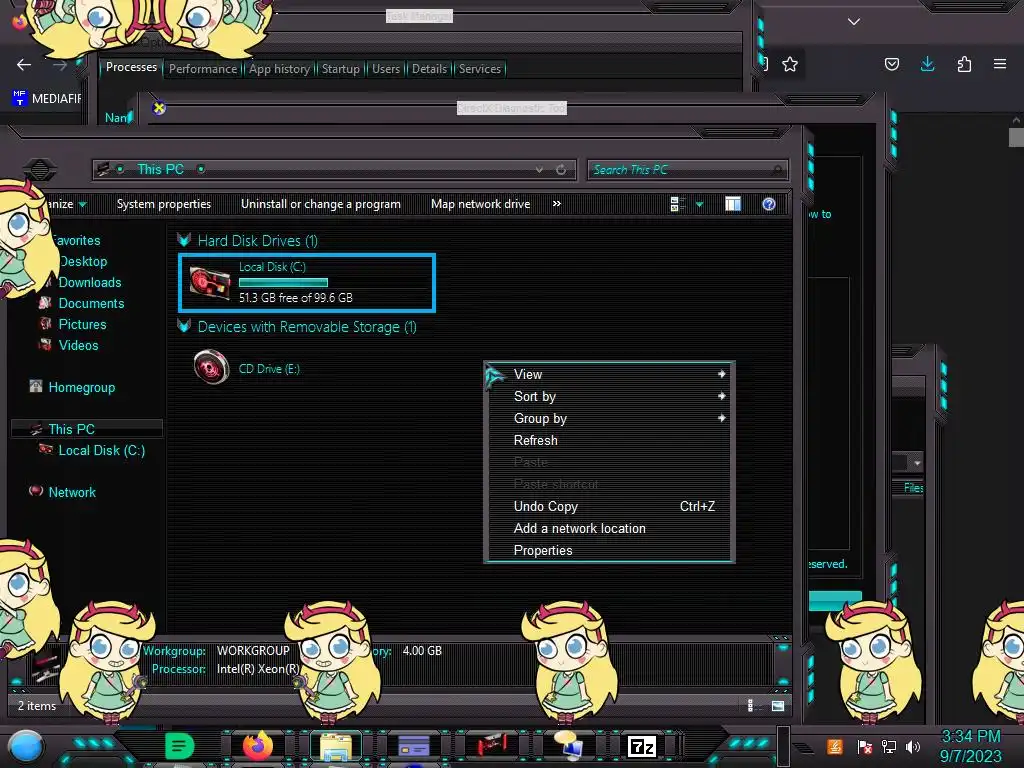This screenshot has height=768, width=1024.
Task: Choose Refresh from the context menu
Action: (x=610, y=441)
